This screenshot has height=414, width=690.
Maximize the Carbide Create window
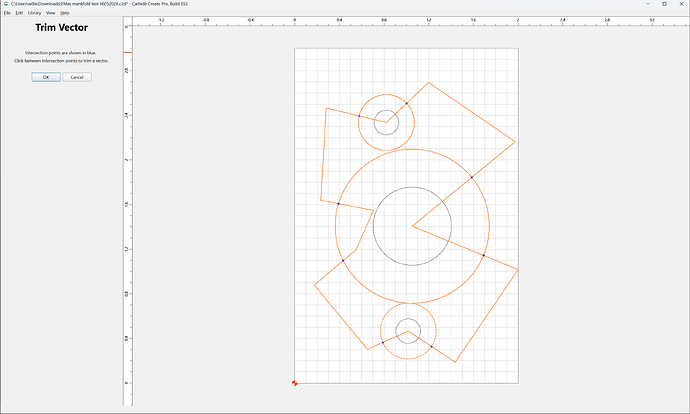(664, 4)
